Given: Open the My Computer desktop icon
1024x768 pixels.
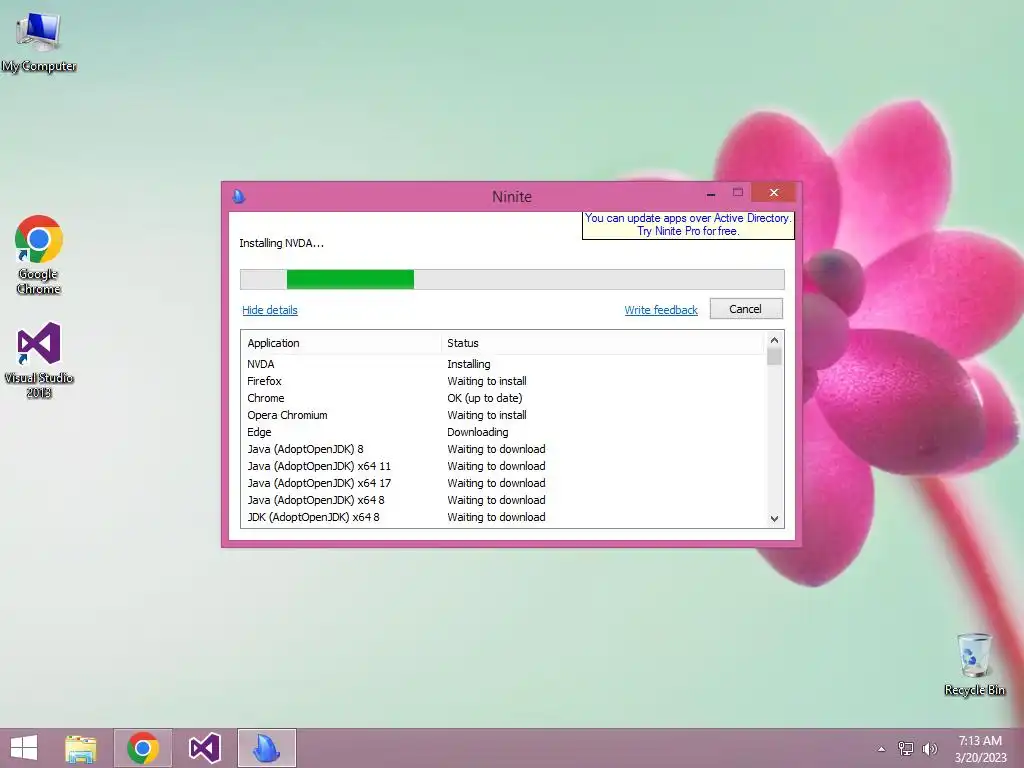Looking at the screenshot, I should pos(39,42).
